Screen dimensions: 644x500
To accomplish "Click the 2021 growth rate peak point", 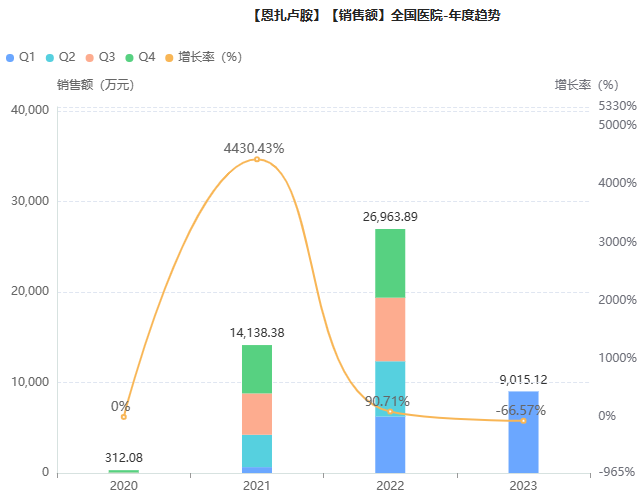I will coord(257,159).
